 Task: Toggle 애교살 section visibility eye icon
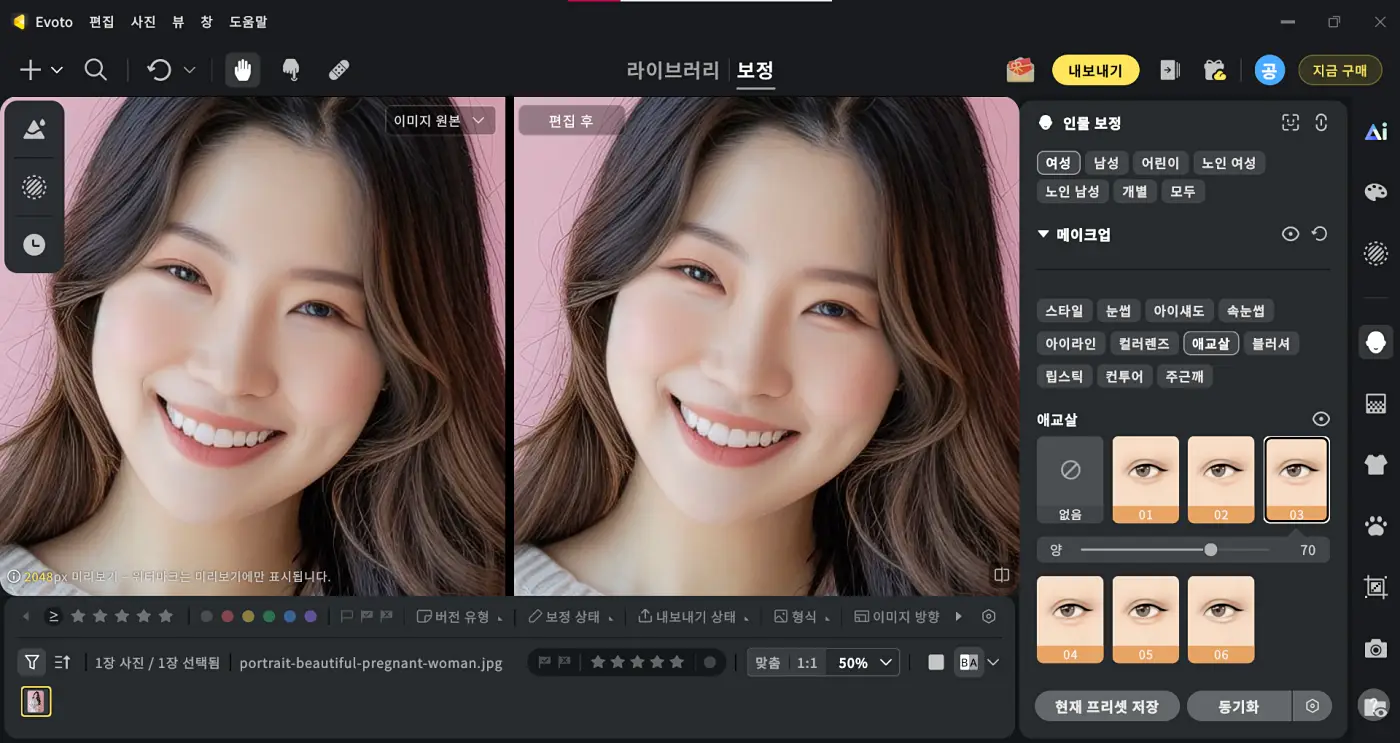click(x=1321, y=419)
